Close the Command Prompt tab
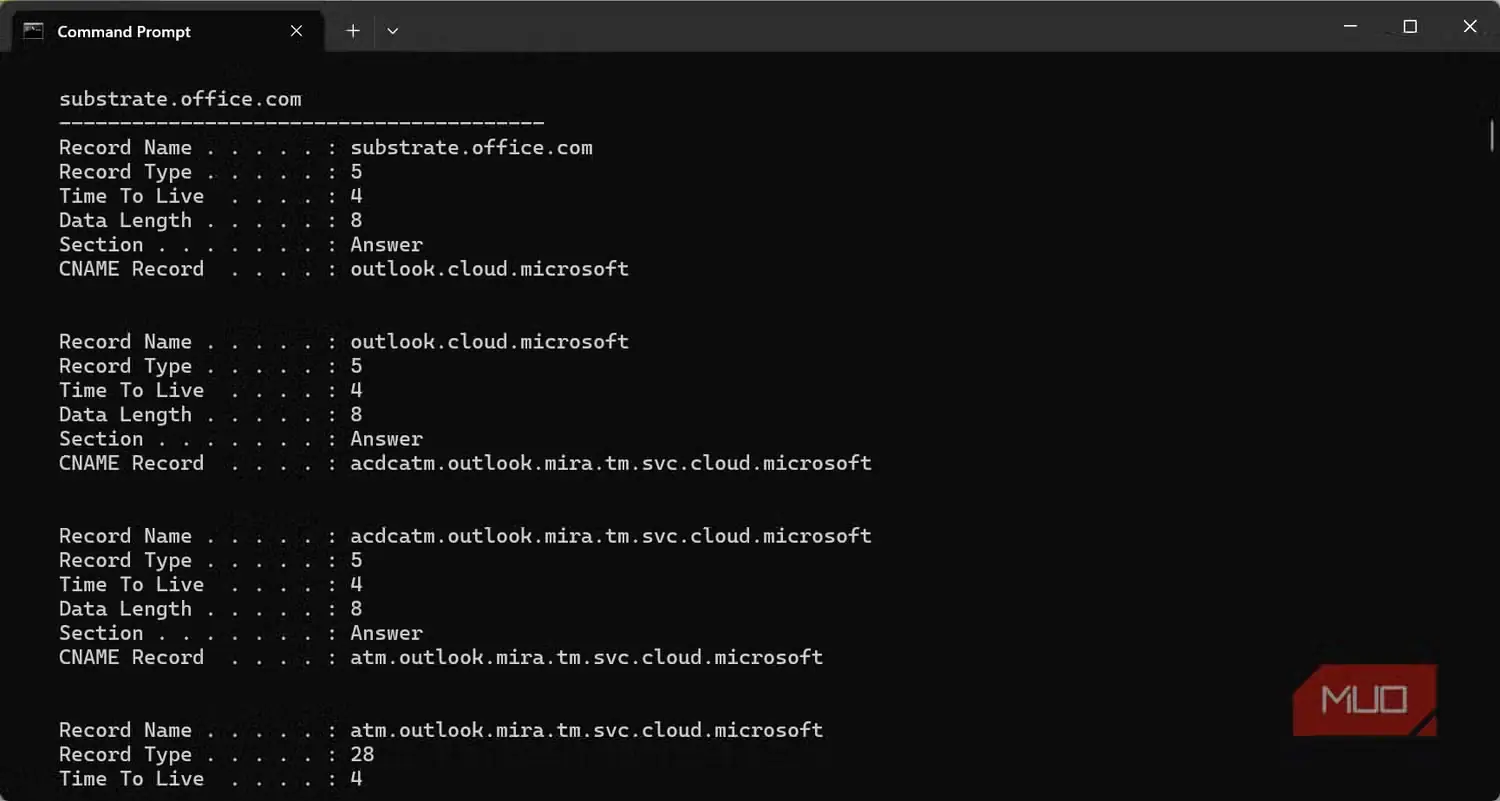Screen dimensions: 1500x801 (x=296, y=31)
